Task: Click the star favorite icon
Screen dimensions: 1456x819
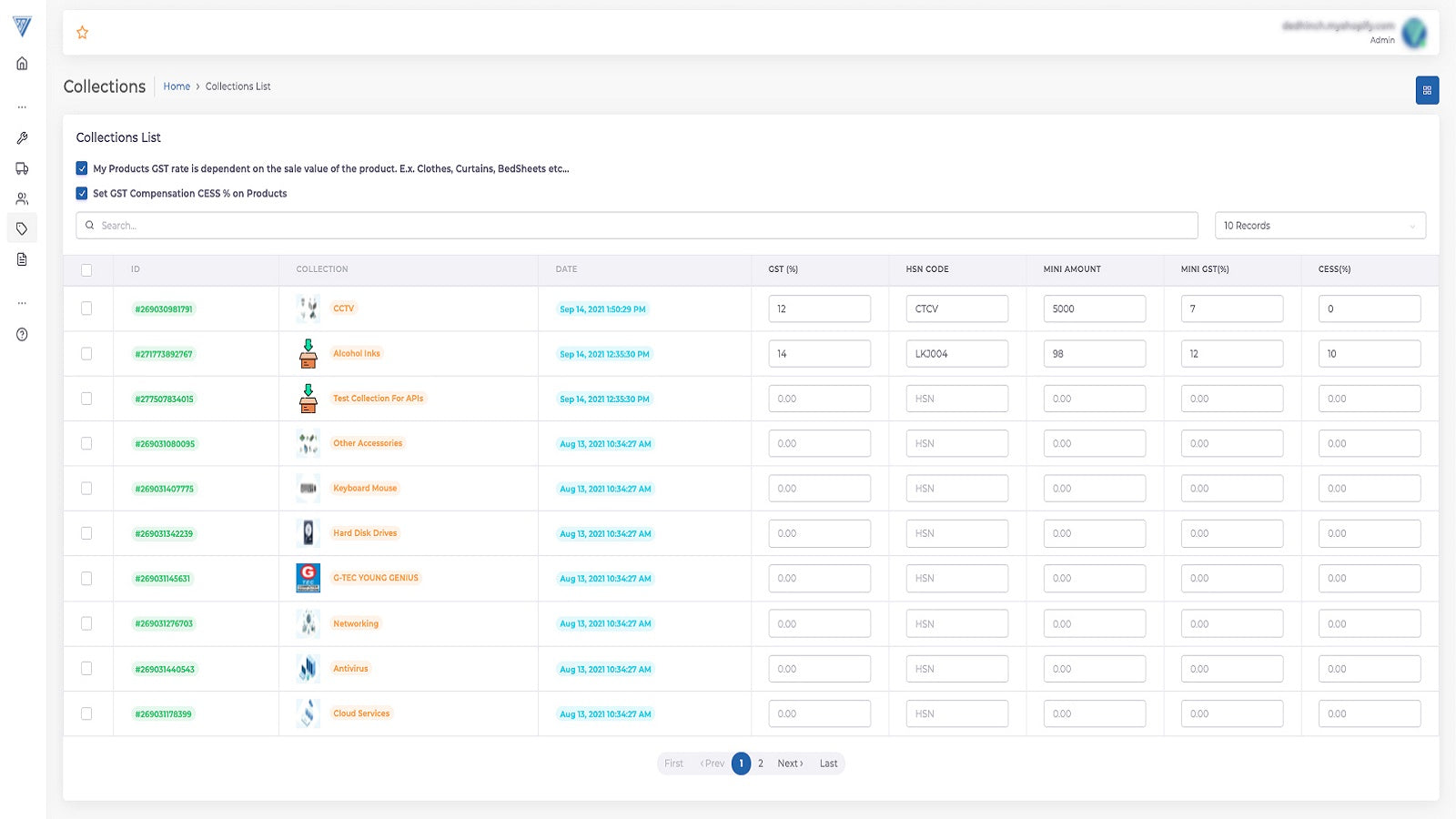Action: 83,33
